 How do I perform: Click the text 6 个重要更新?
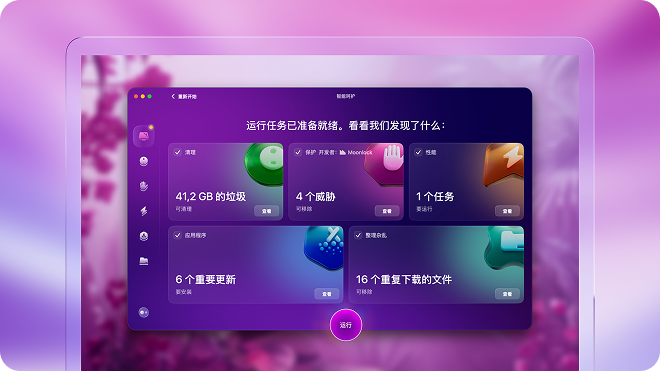[x=205, y=280]
